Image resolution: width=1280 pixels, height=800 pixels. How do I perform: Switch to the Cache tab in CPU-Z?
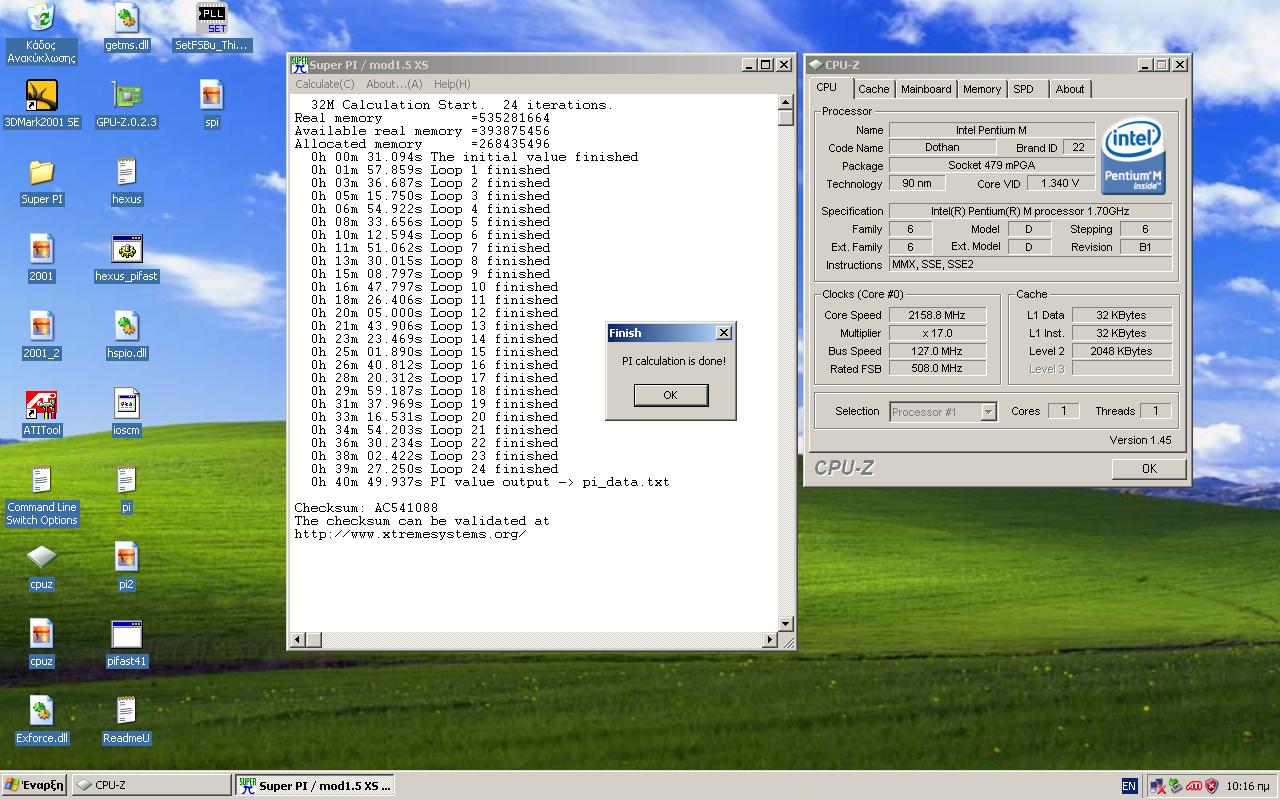tap(873, 89)
